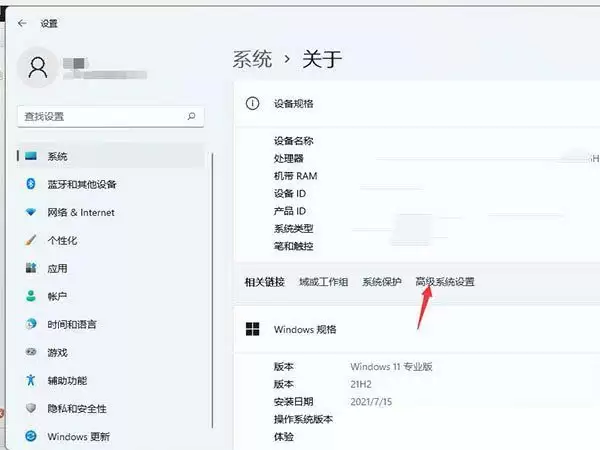The width and height of the screenshot is (600, 450).
Task: Click the 应用 apps icon
Action: 31,268
